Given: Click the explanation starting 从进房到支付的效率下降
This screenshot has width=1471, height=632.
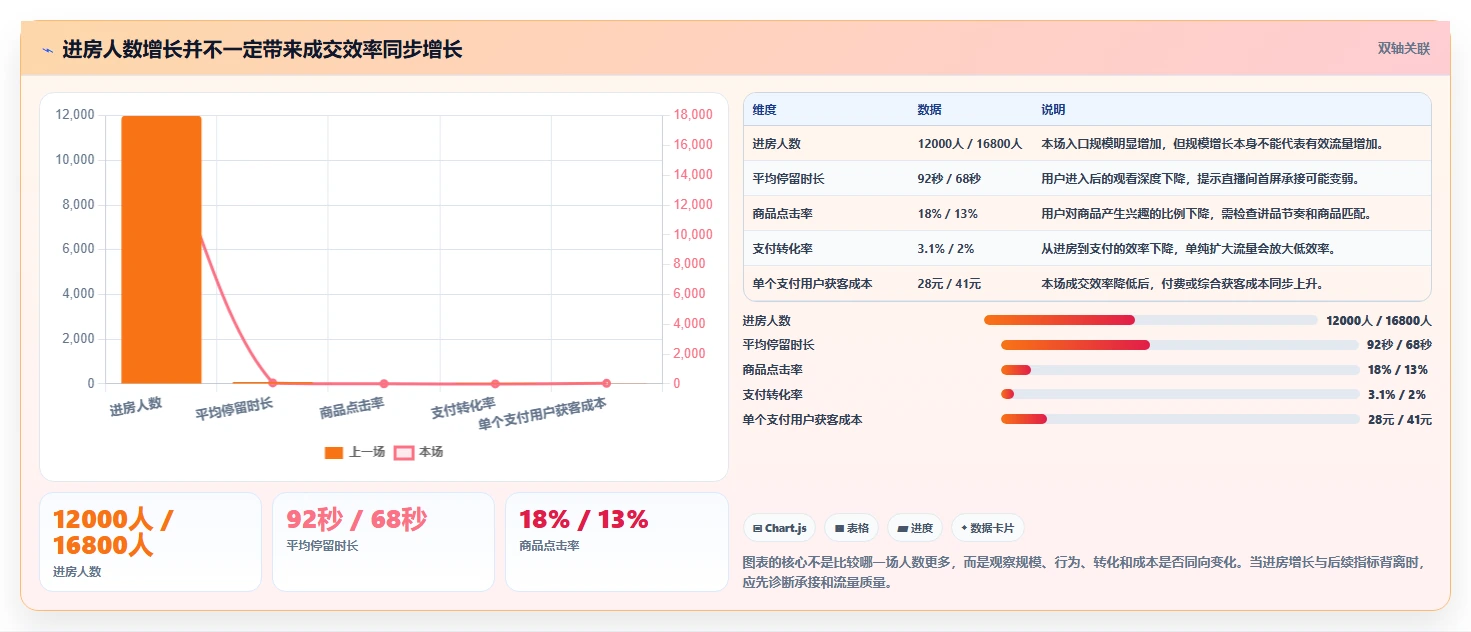Looking at the screenshot, I should point(1188,249).
